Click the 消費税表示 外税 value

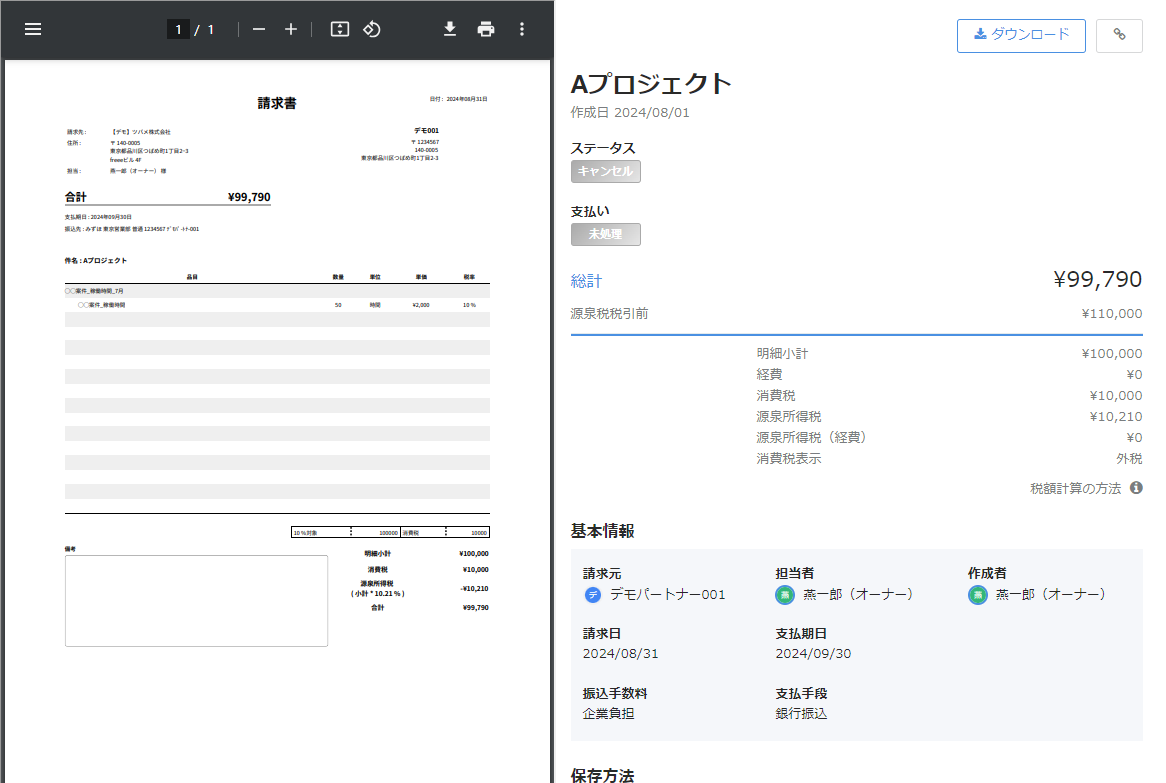click(1129, 459)
